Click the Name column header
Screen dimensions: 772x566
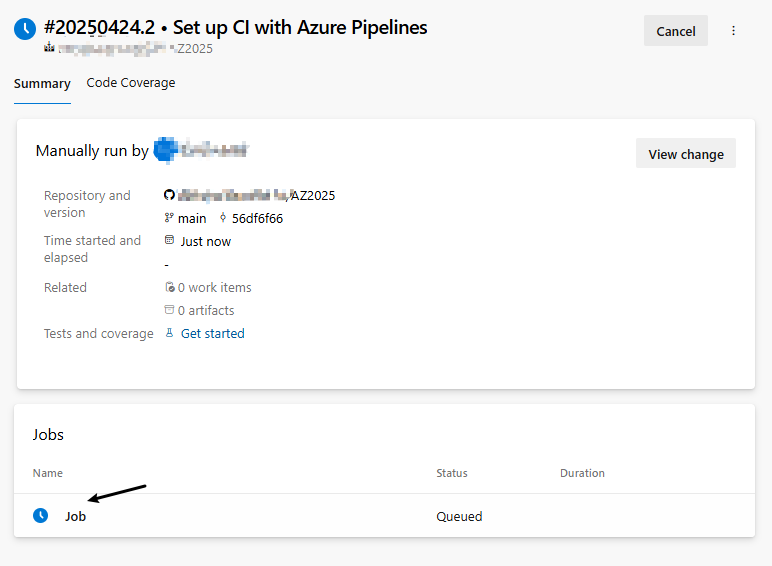click(x=48, y=473)
